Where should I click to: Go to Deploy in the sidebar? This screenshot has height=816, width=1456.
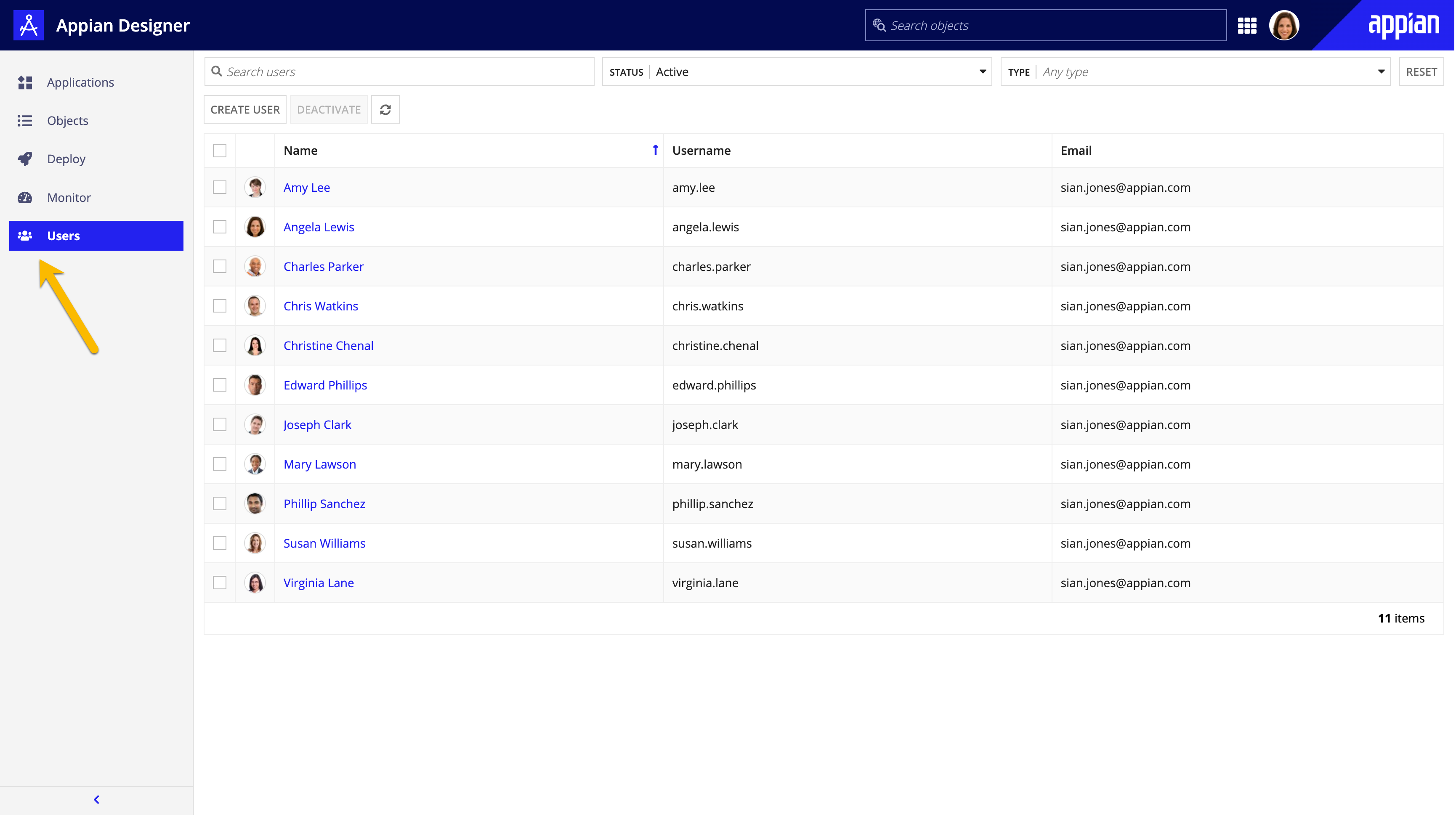97,159
